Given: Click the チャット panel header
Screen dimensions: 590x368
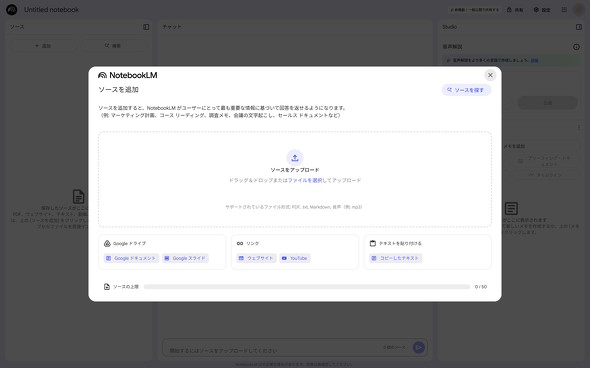Looking at the screenshot, I should coord(172,27).
